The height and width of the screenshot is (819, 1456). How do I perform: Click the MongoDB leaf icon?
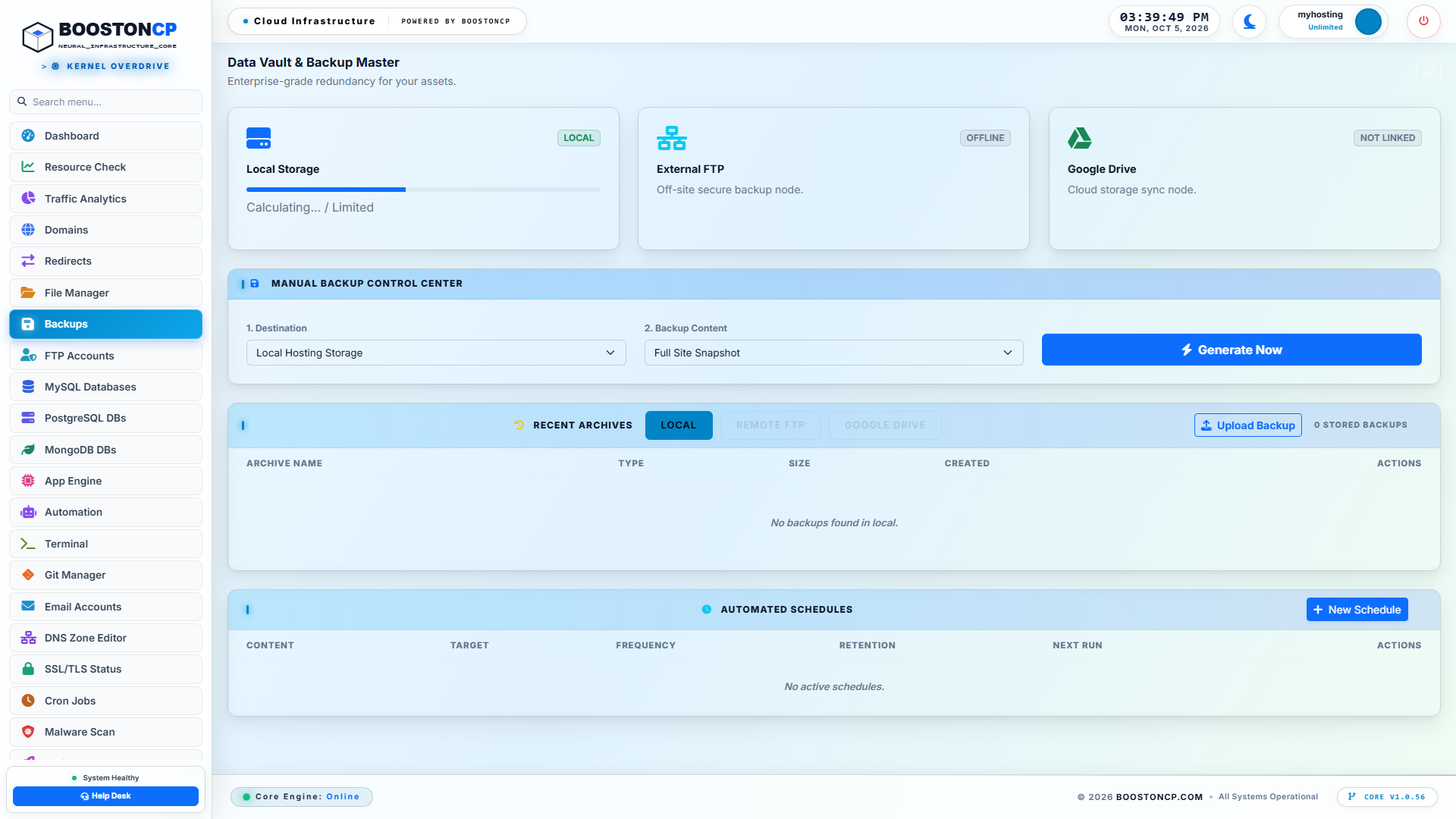(28, 450)
